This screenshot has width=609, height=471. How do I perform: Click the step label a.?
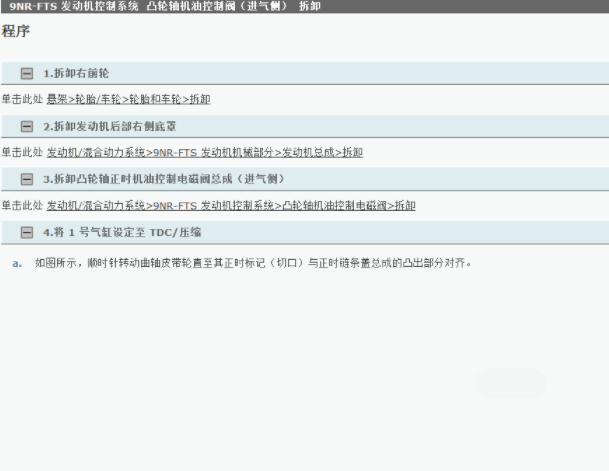[x=17, y=264]
